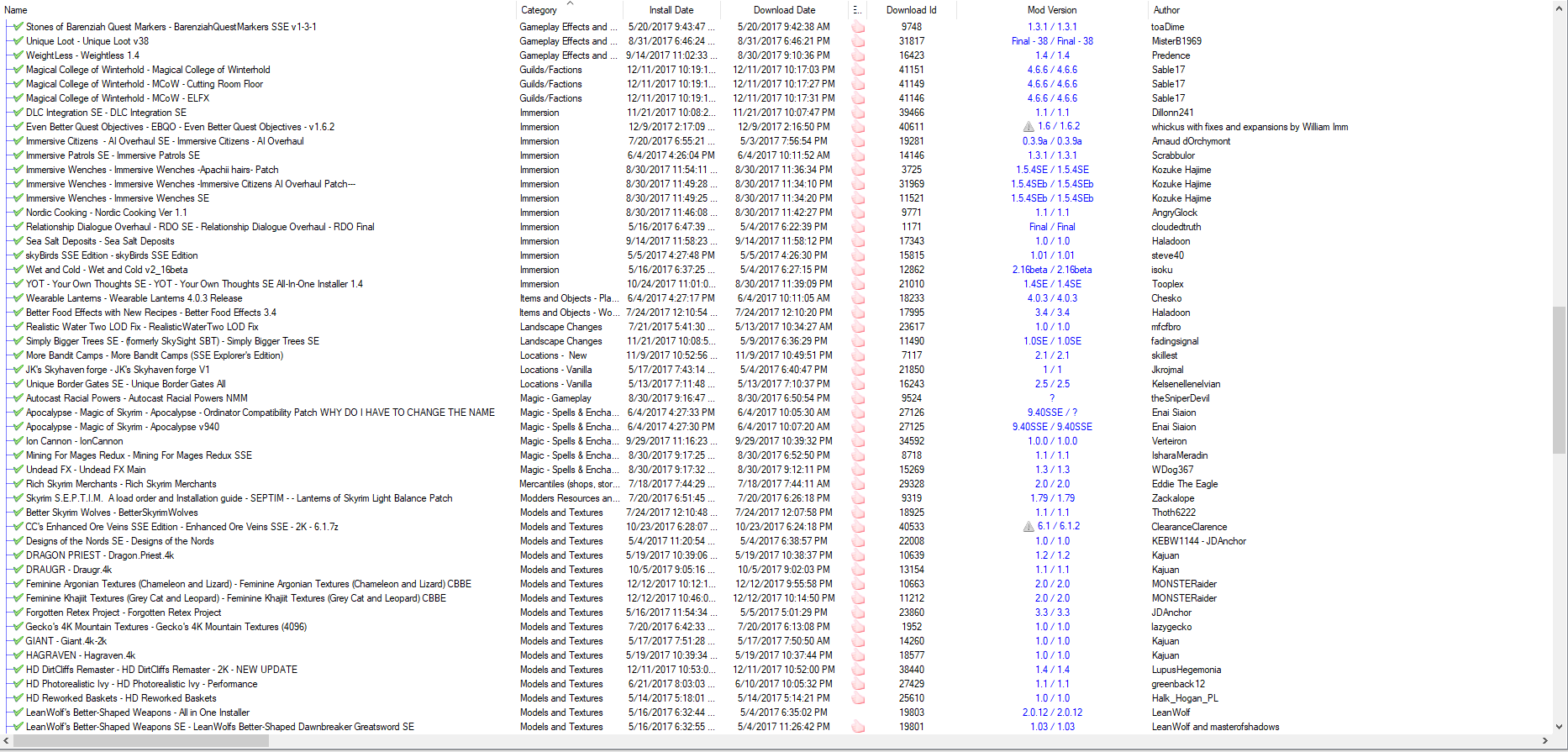Image resolution: width=1568 pixels, height=752 pixels.
Task: Click the vertical scrollbar thumb
Action: (1560, 380)
